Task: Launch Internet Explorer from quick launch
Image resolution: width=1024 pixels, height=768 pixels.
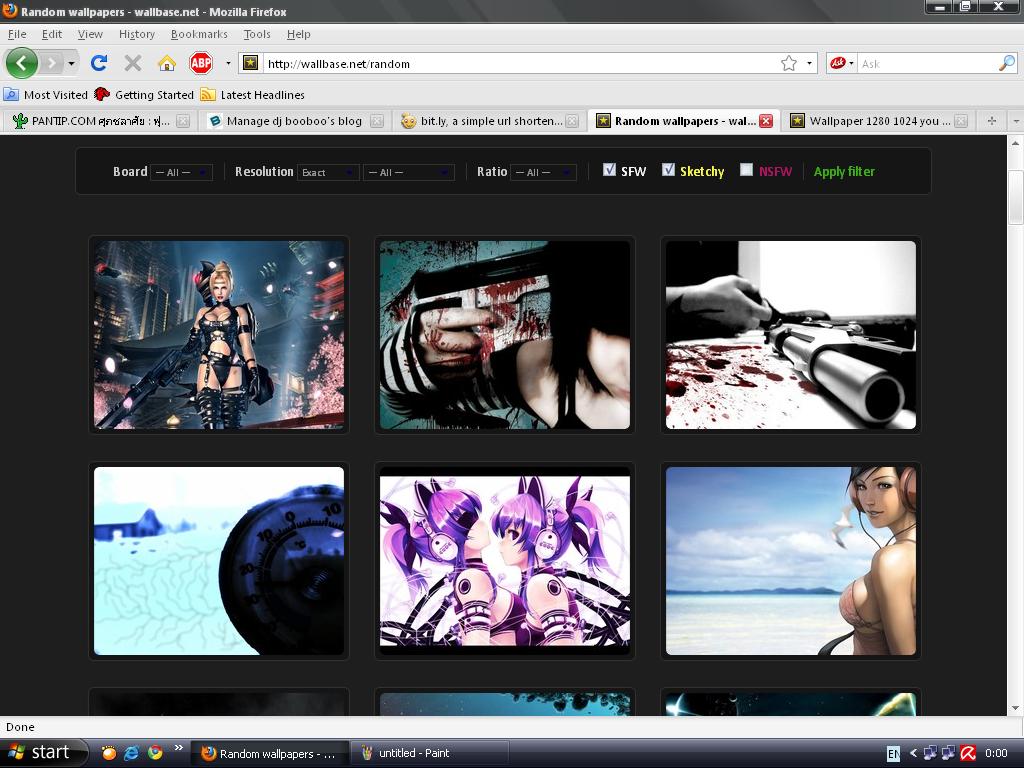Action: pyautogui.click(x=131, y=753)
